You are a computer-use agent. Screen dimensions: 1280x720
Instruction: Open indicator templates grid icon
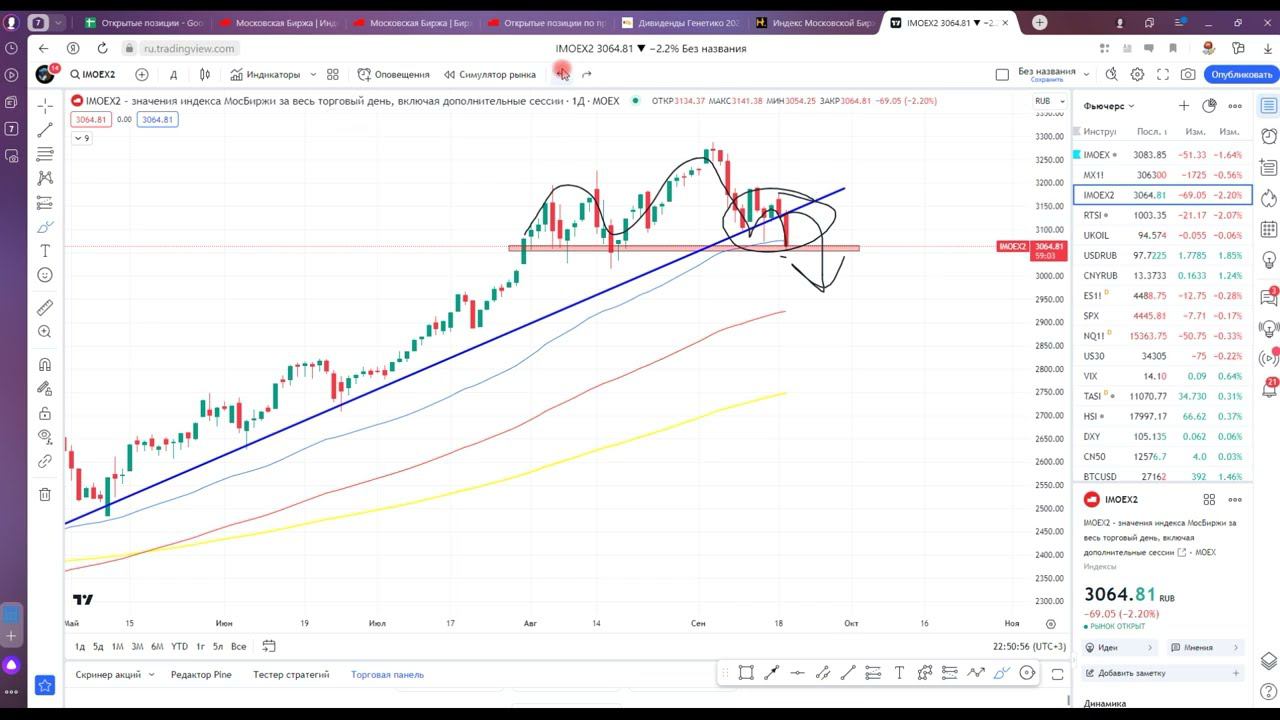pyautogui.click(x=333, y=74)
